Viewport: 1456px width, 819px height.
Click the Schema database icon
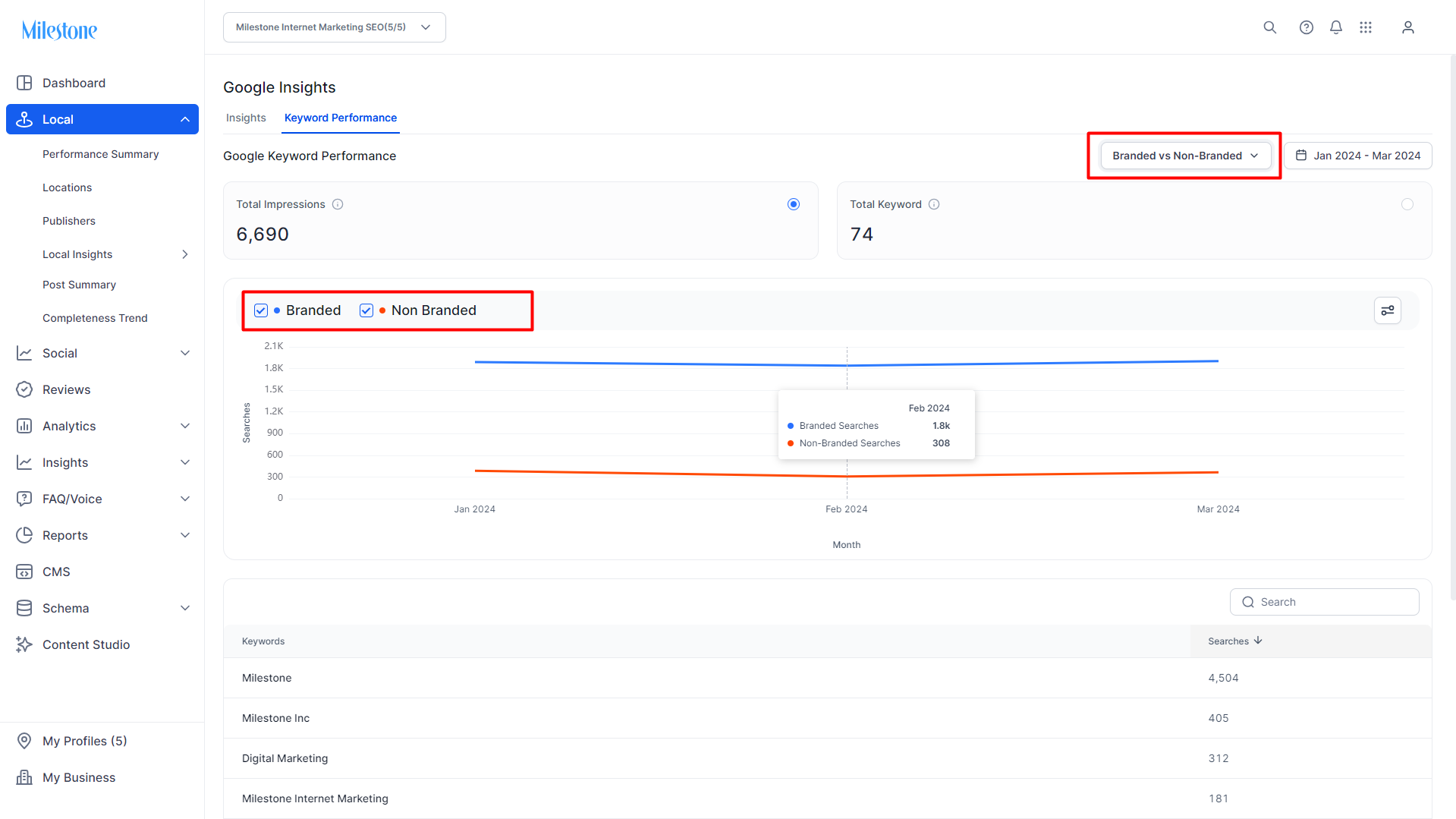coord(24,608)
